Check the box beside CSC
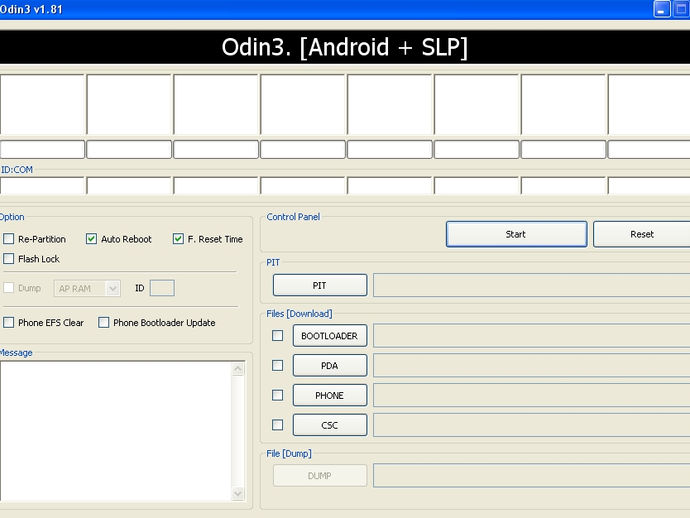The height and width of the screenshot is (518, 690). [278, 425]
